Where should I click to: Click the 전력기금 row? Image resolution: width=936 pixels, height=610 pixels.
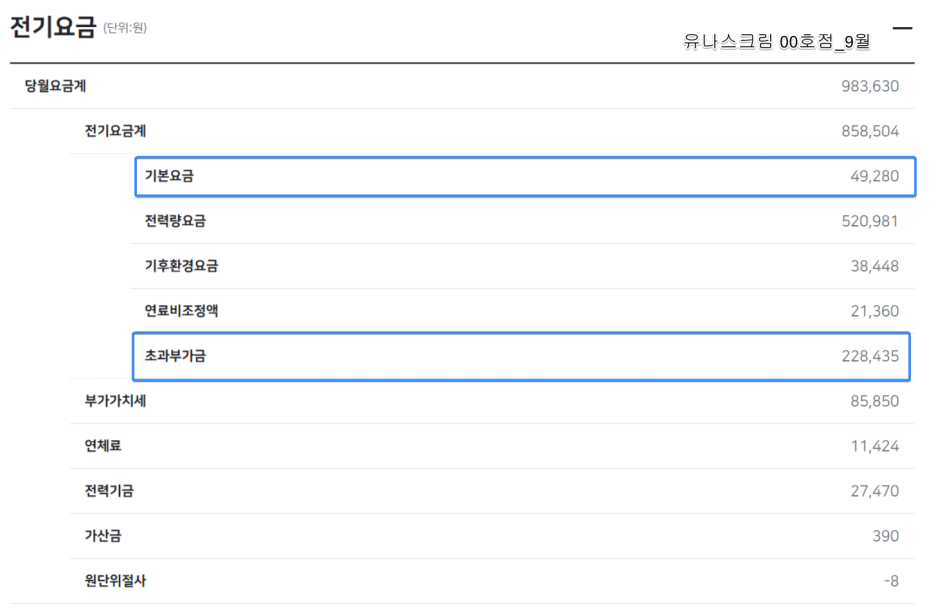pos(109,491)
